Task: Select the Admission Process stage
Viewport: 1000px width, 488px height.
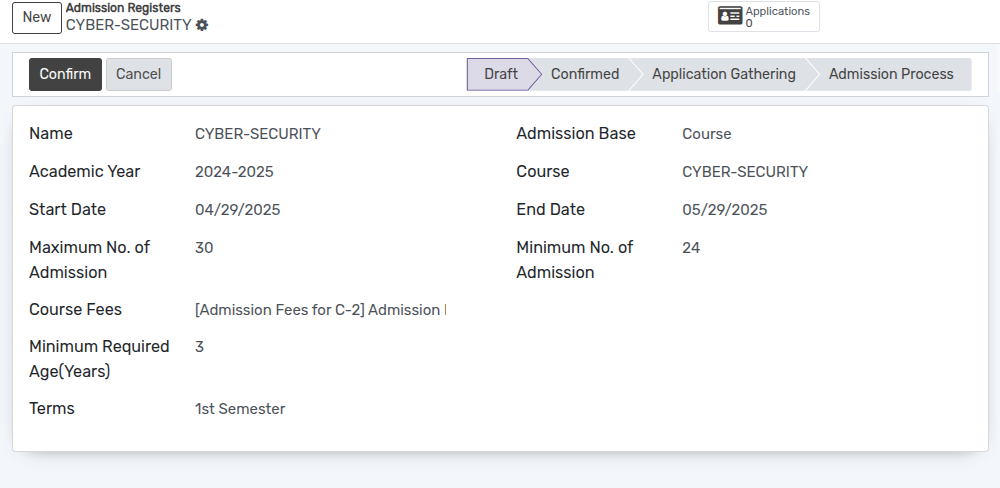Action: tap(891, 74)
